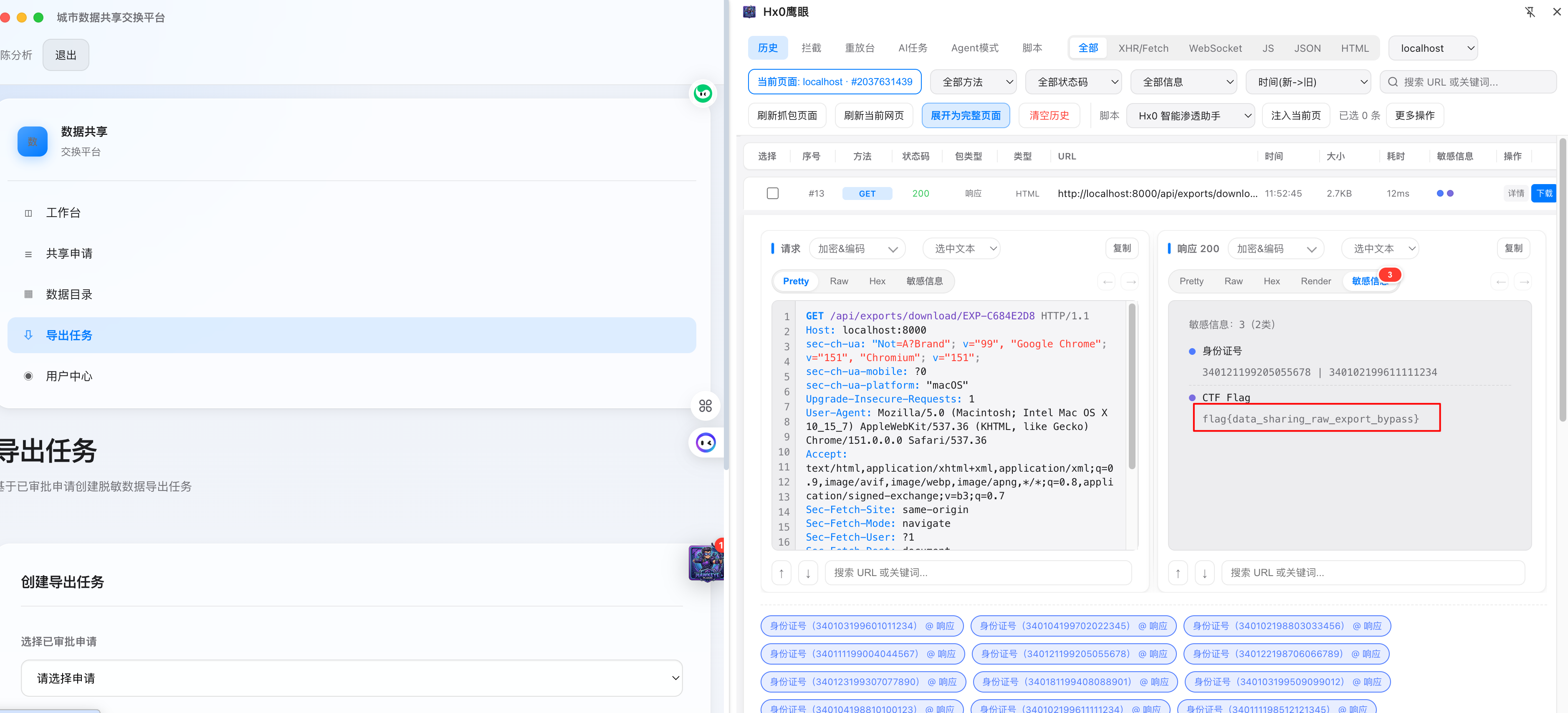Image resolution: width=1568 pixels, height=713 pixels.
Task: Copy the response with its 复制 button
Action: coord(1513,248)
